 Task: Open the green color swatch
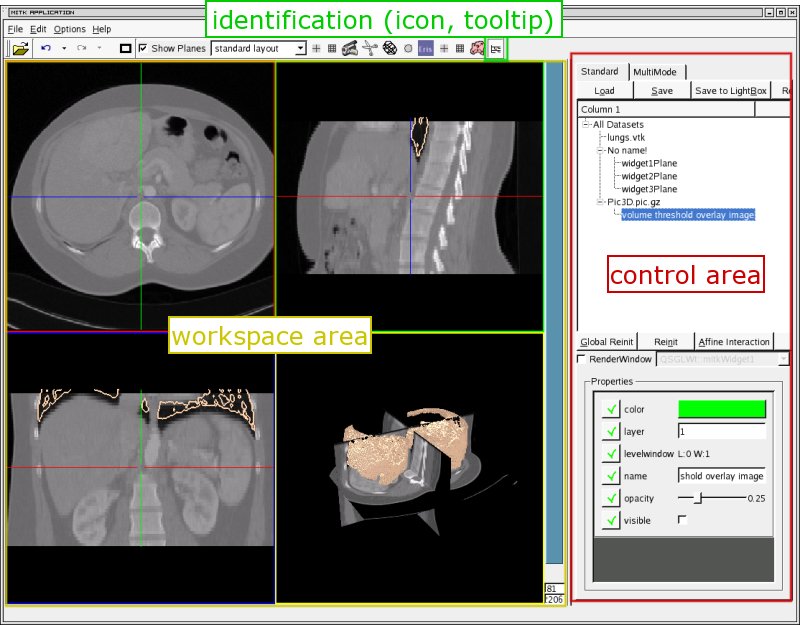(x=721, y=409)
